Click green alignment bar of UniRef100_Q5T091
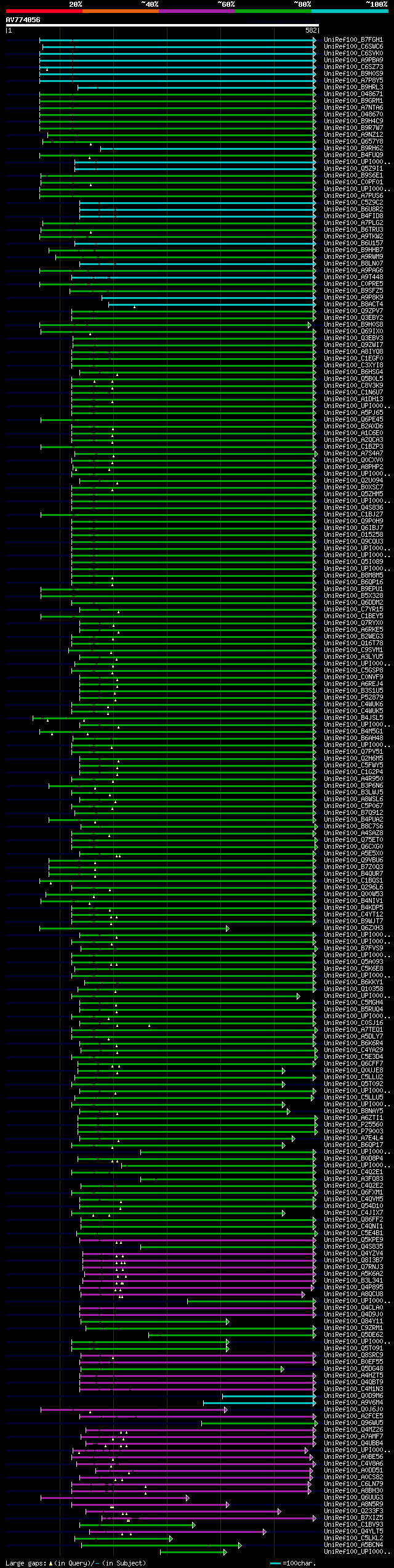Viewport: 394px width, 1568px height. click(x=150, y=1349)
